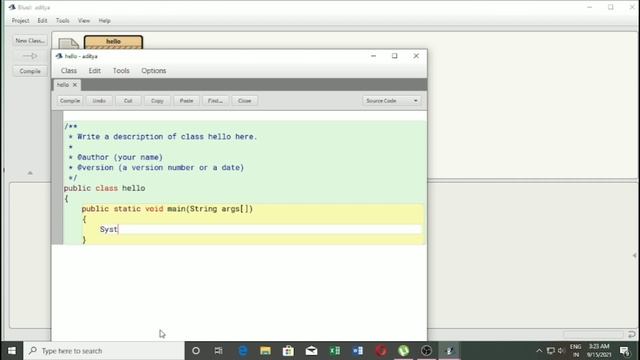Maximize the hello editor window
This screenshot has width=640, height=360.
pos(395,56)
